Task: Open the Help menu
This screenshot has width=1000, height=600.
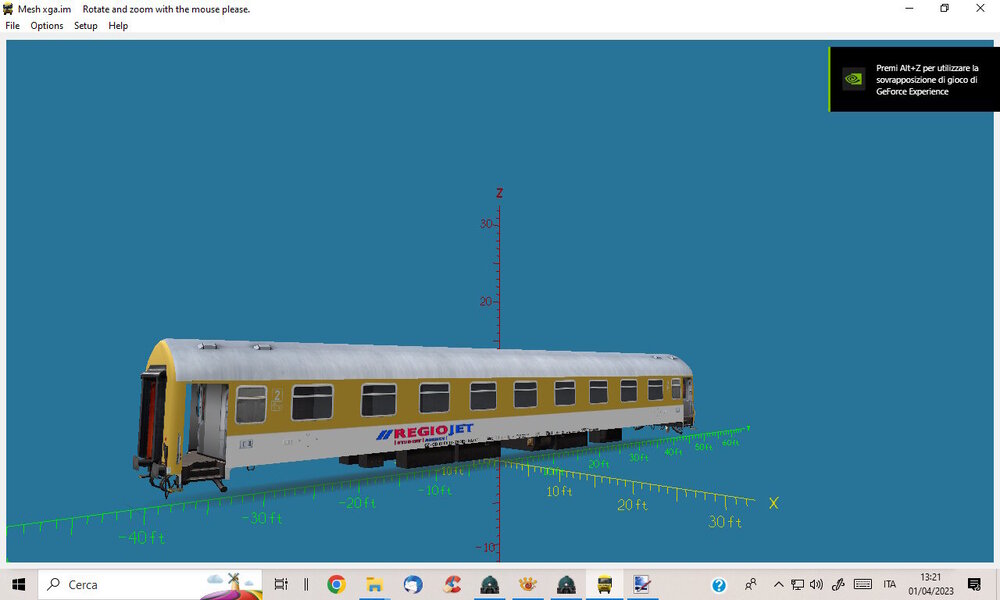Action: [x=118, y=26]
